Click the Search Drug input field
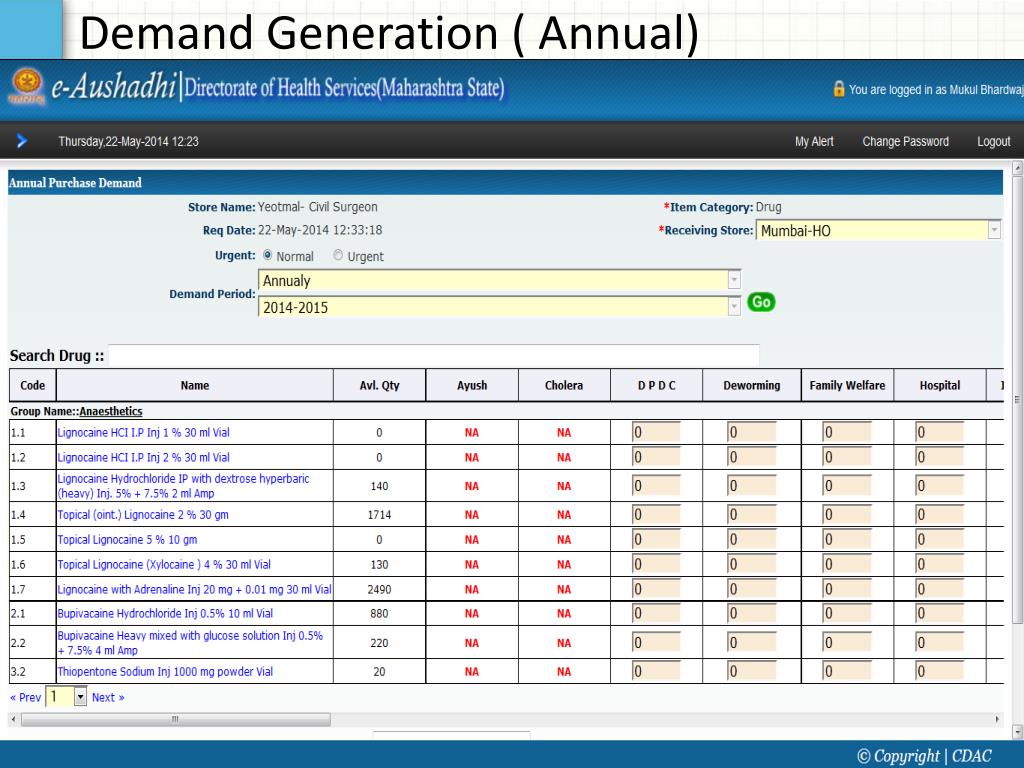This screenshot has height=768, width=1024. (433, 356)
